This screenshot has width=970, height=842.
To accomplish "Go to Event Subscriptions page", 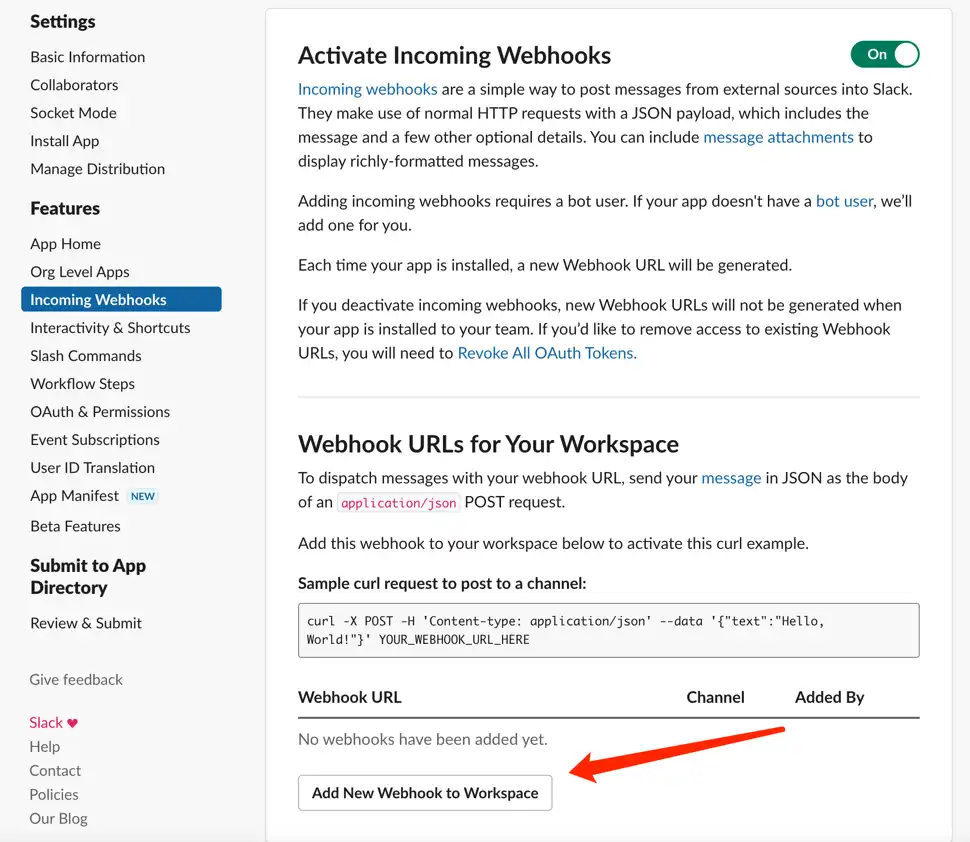I will (95, 440).
